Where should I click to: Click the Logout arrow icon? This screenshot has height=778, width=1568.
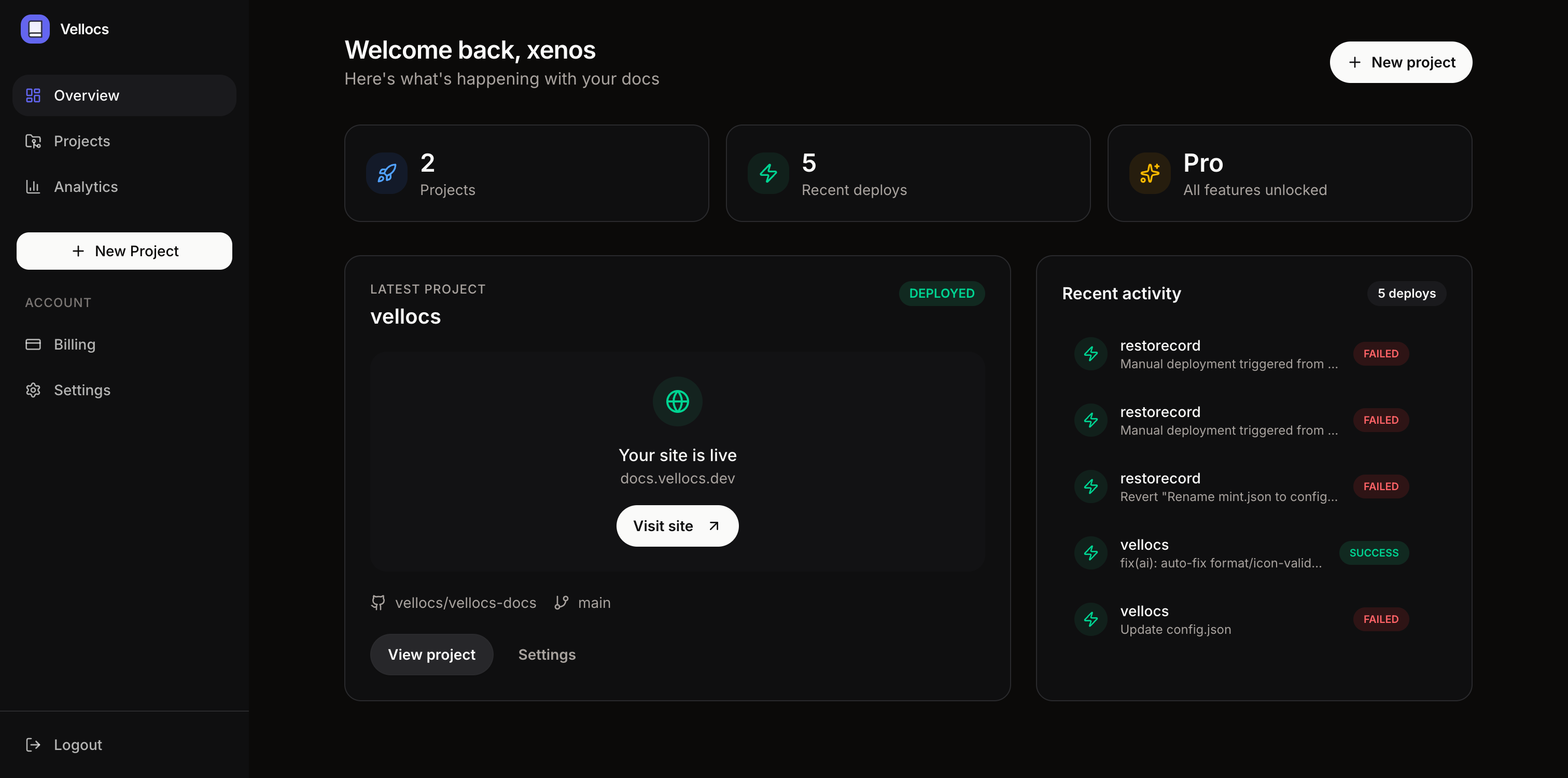pyautogui.click(x=33, y=744)
